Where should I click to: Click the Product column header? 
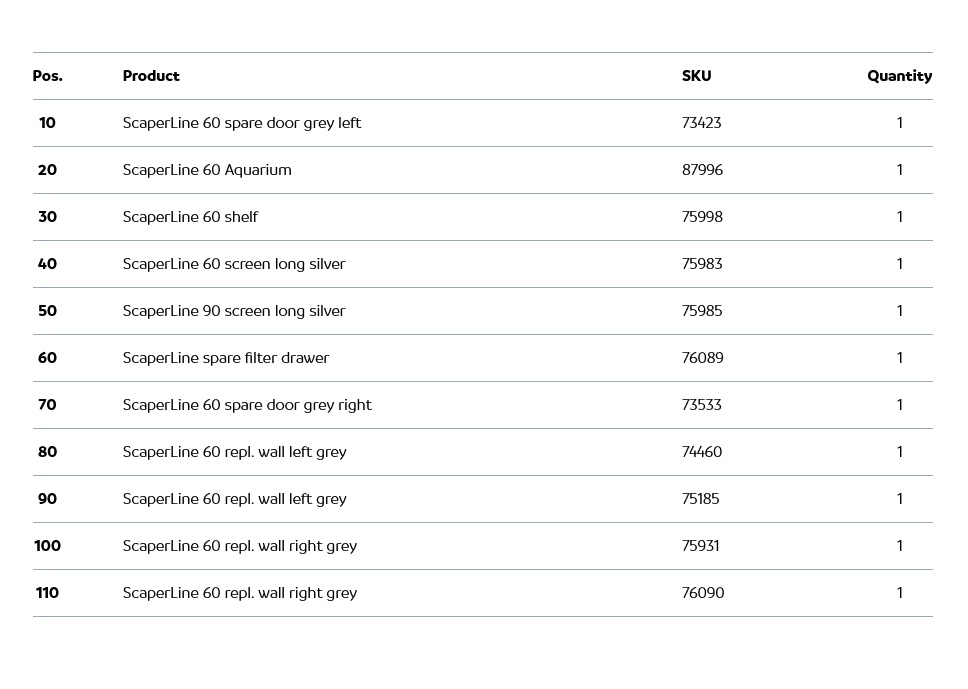(x=151, y=76)
